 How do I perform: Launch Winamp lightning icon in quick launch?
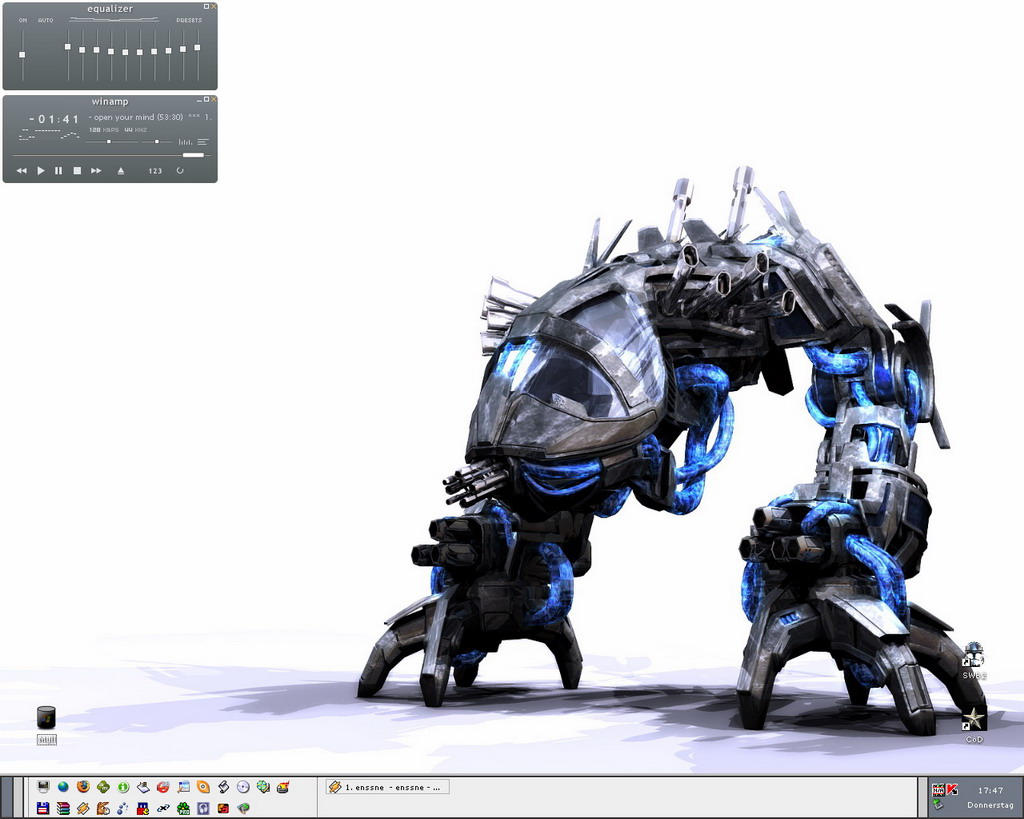click(x=83, y=808)
